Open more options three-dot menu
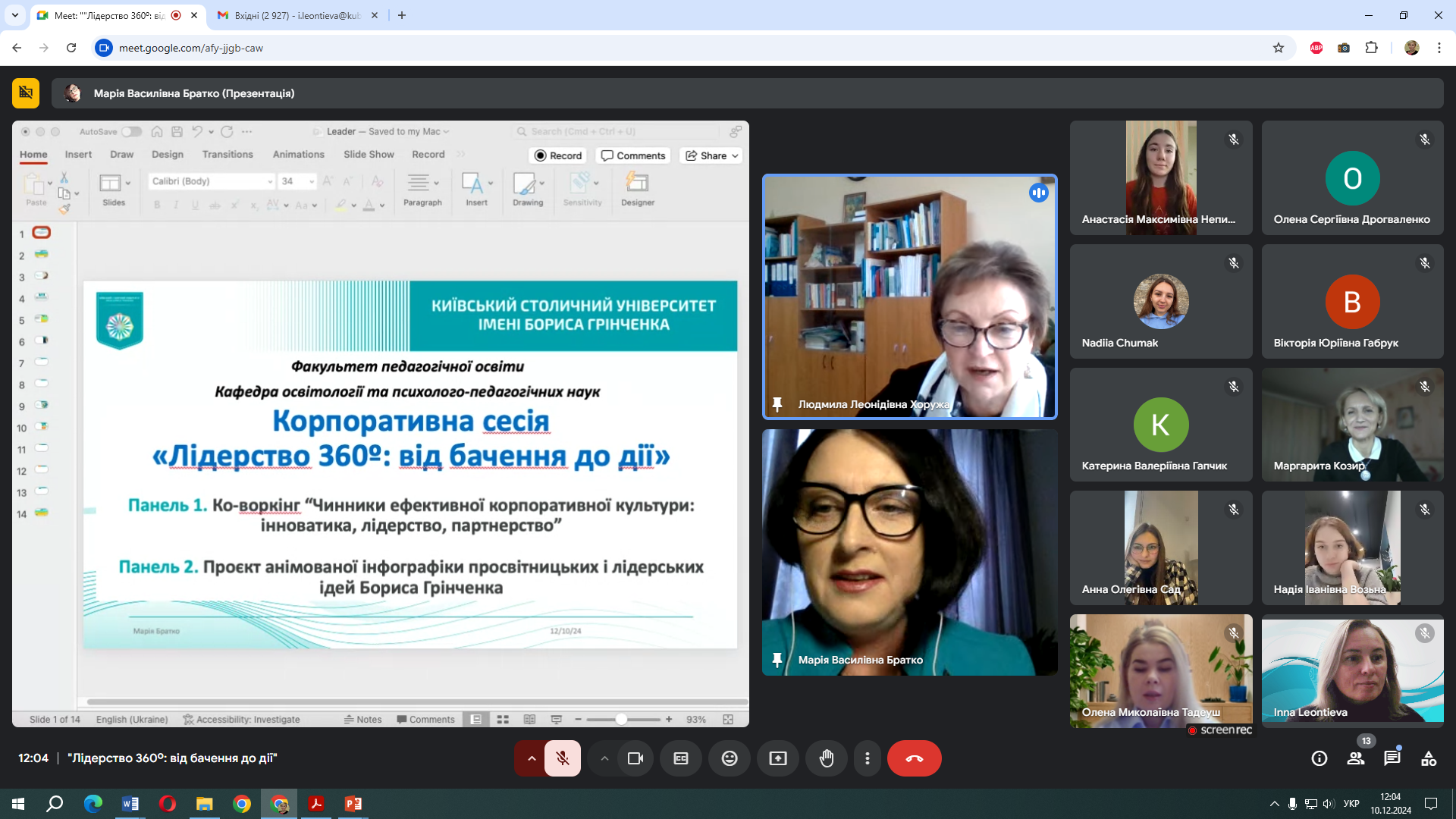 click(868, 758)
